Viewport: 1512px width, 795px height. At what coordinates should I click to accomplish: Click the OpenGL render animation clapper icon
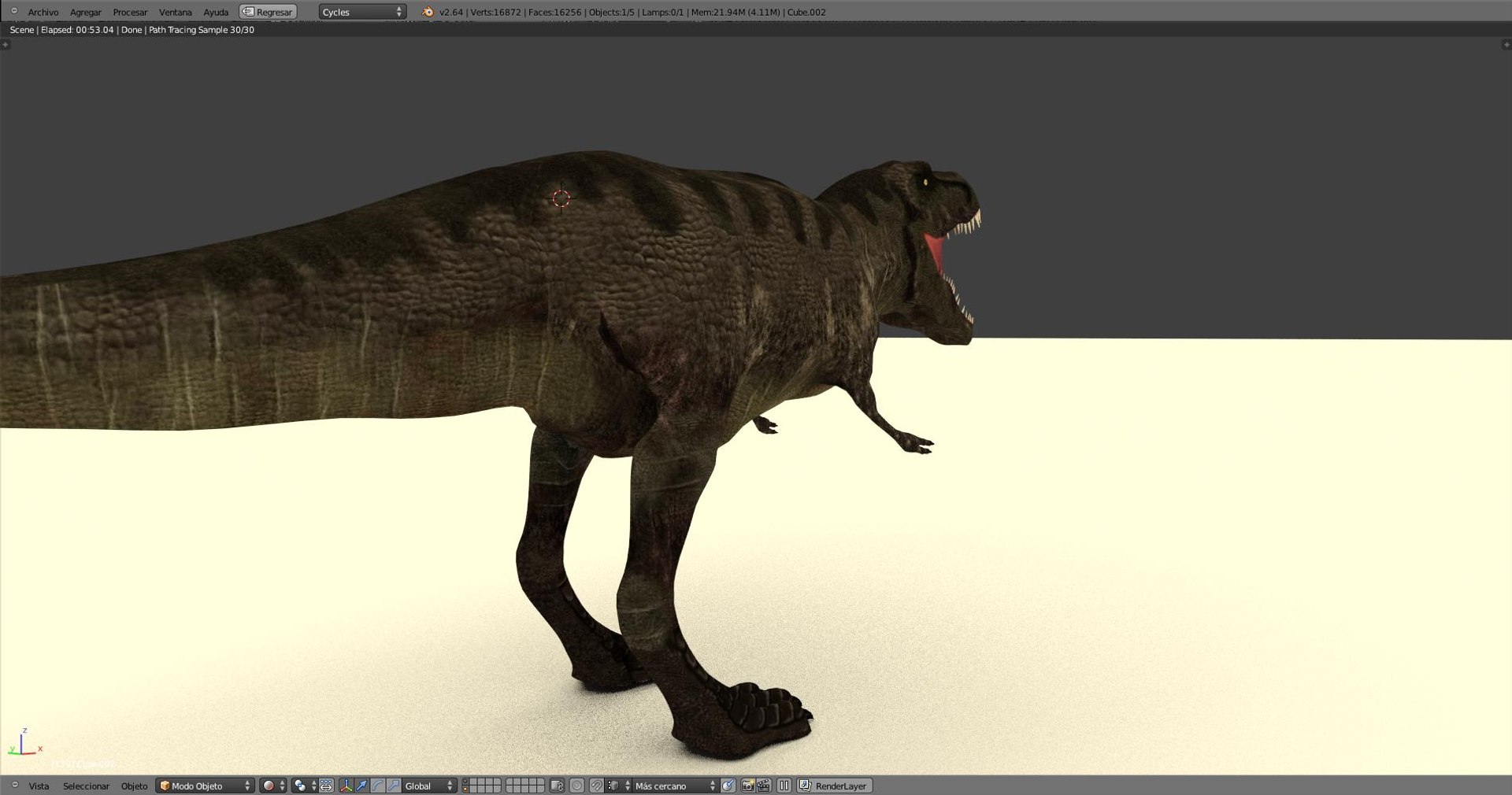click(x=763, y=786)
